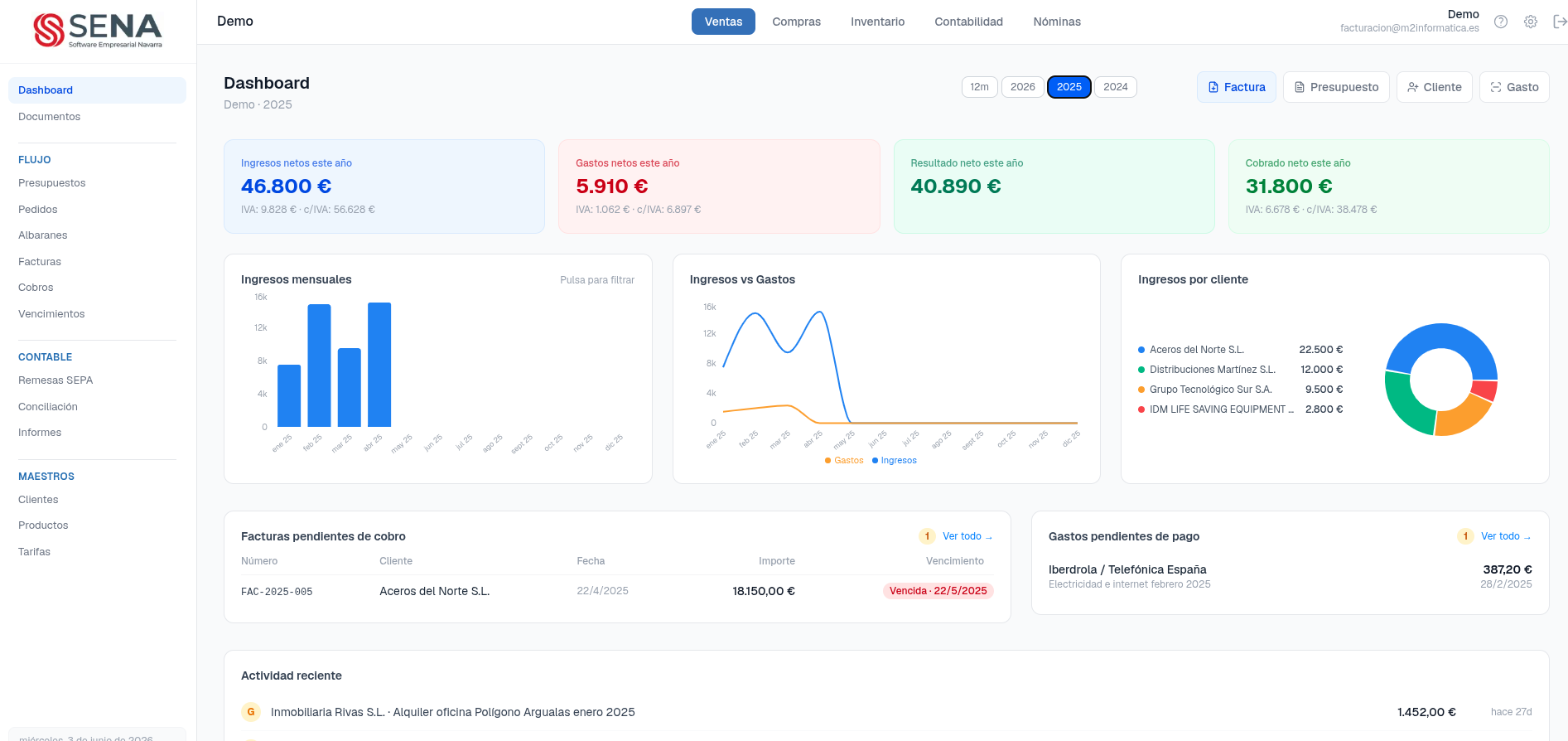Click the Resultado neto este año card
The image size is (1568, 741).
(1054, 186)
